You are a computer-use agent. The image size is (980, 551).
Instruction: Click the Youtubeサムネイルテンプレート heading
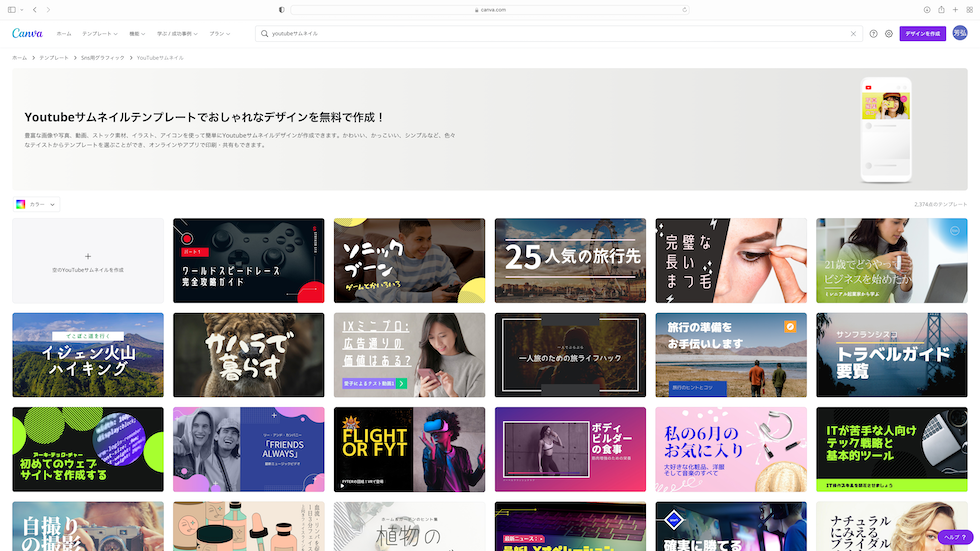(204, 117)
